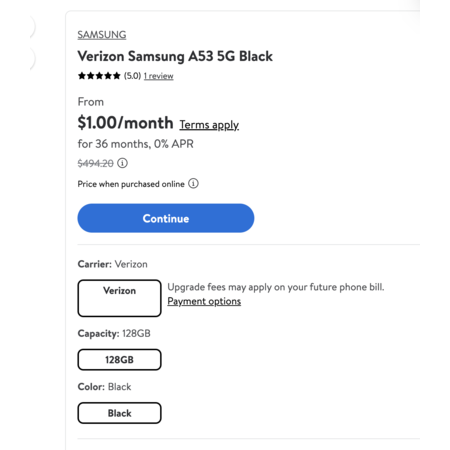Click the struck-through $494.20 price
This screenshot has height=450, width=450.
click(96, 163)
